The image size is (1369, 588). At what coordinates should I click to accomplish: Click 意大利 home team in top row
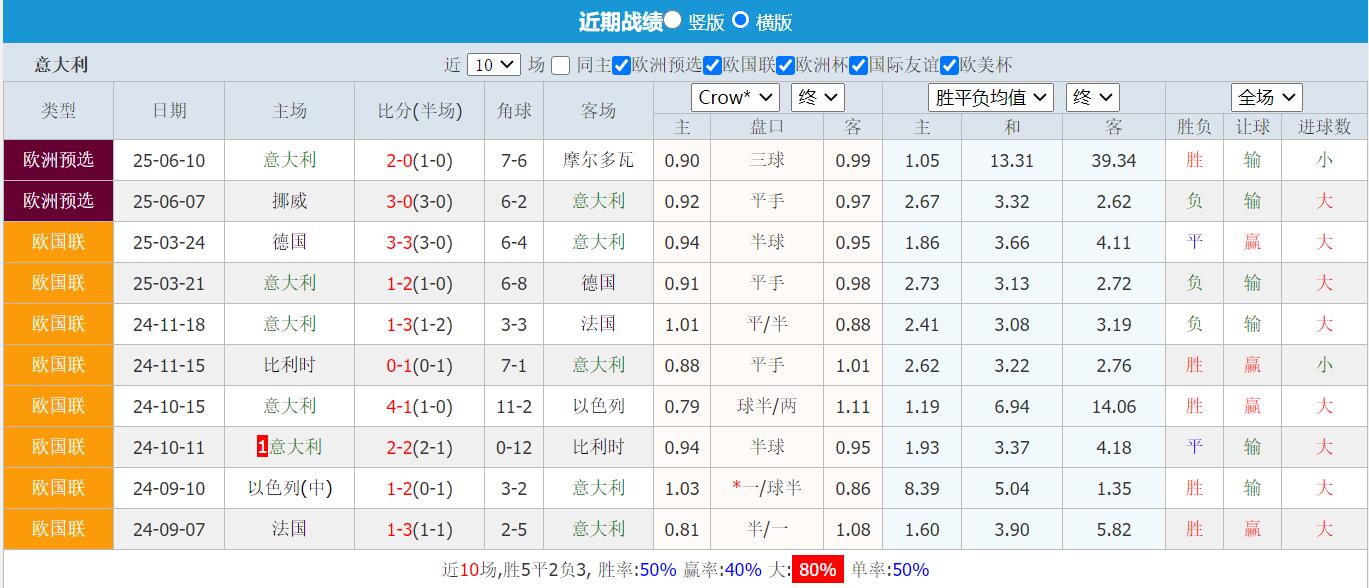point(288,159)
